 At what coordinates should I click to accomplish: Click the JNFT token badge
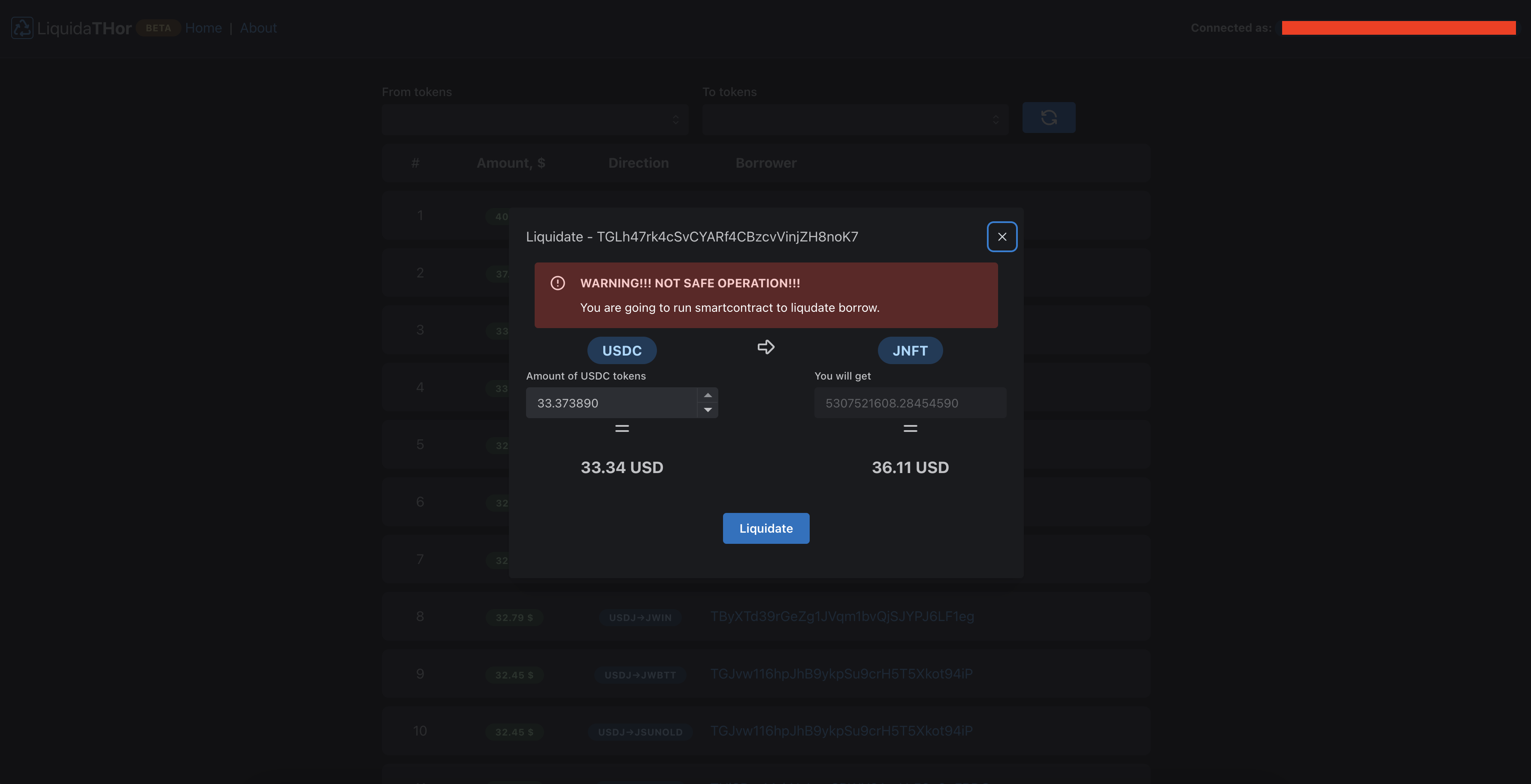tap(909, 350)
